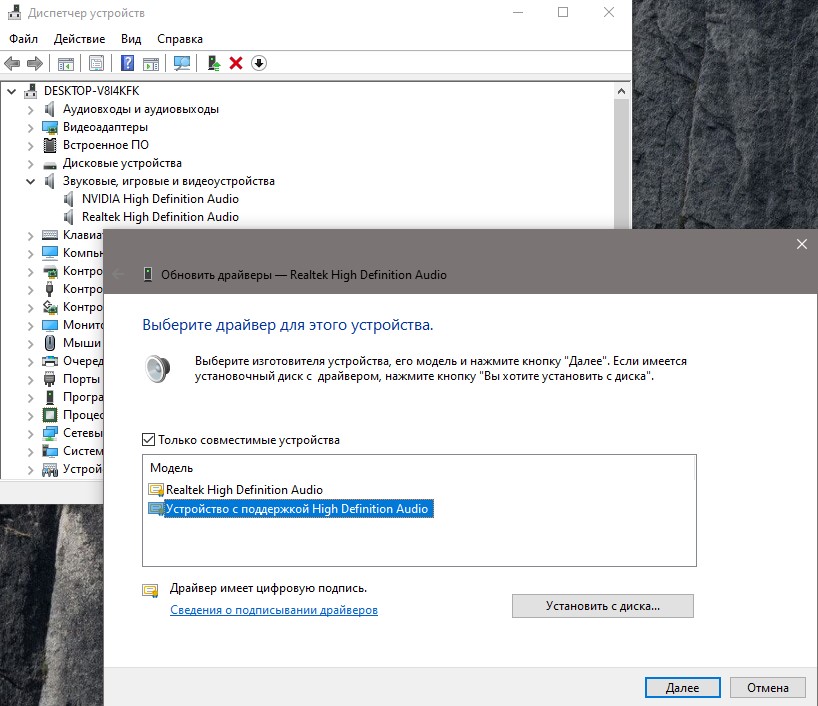Click the red X uninstall device icon
The height and width of the screenshot is (706, 818).
point(236,64)
